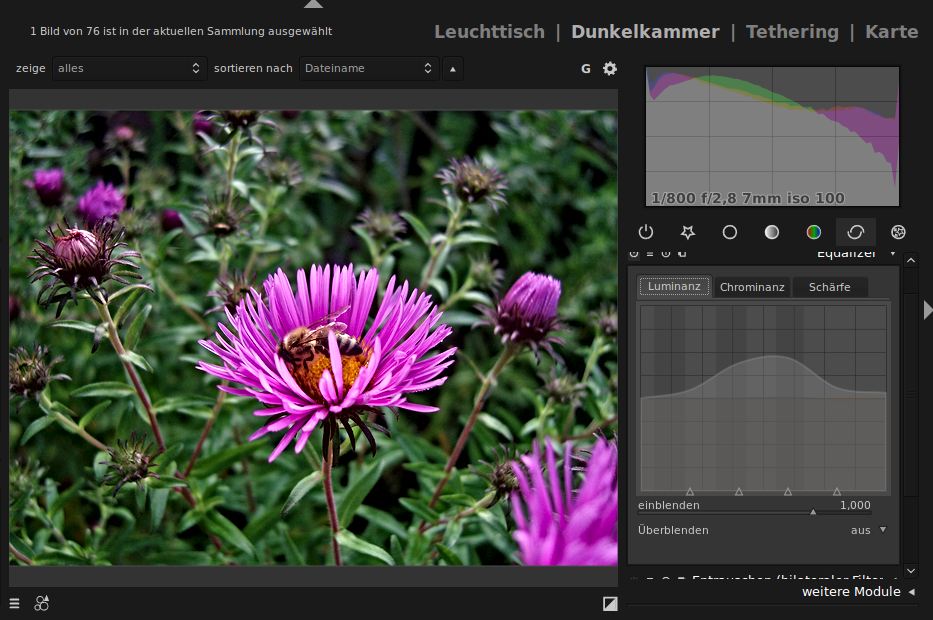This screenshot has height=620, width=933.
Task: Click the einblenden value '1,000'
Action: 855,505
